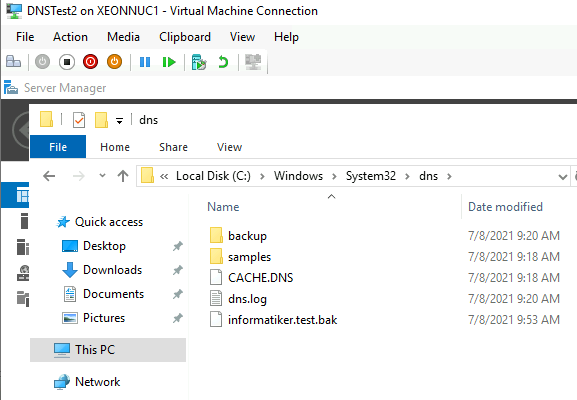
Task: Create a checkpoint using the toolbar icon
Action: pos(199,62)
